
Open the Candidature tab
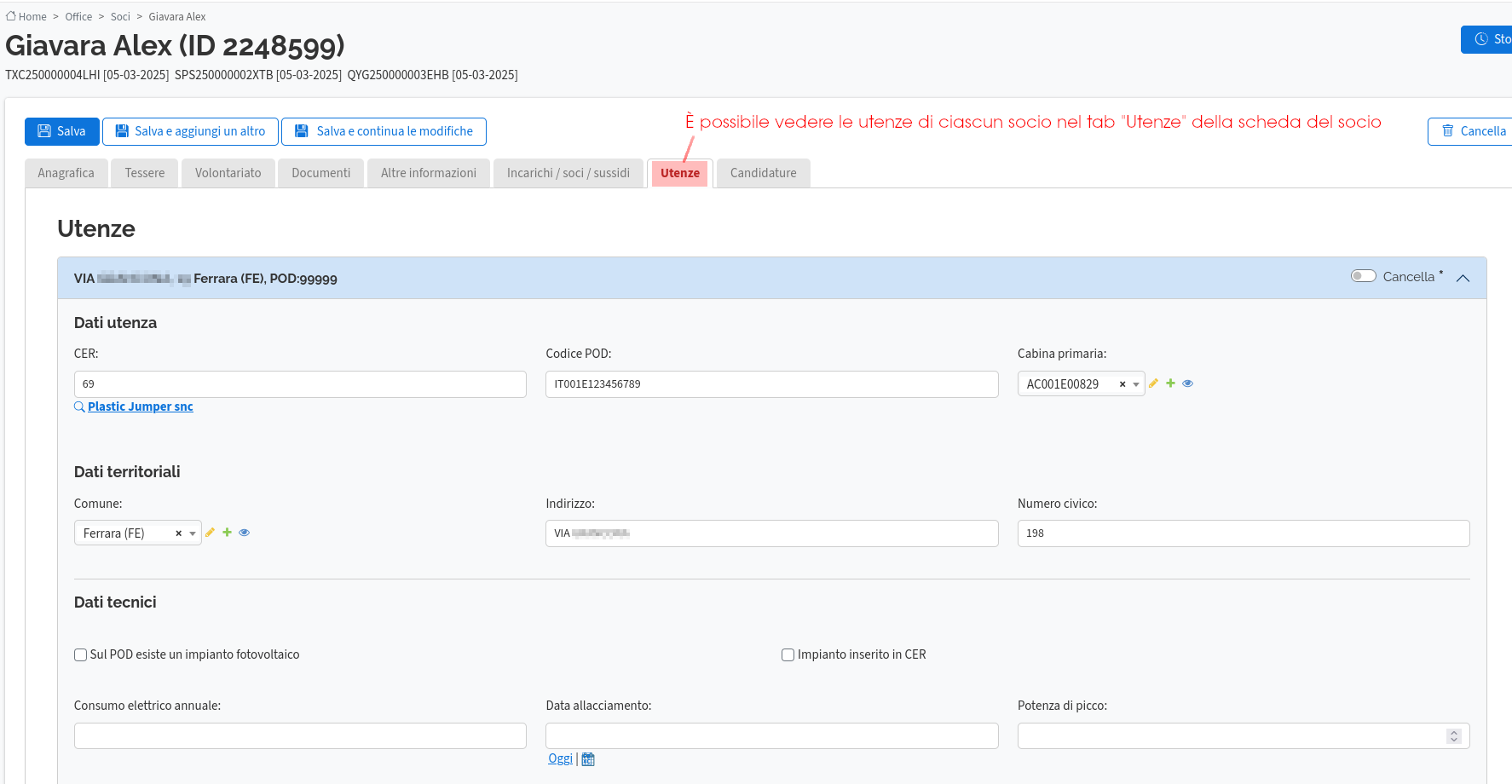coord(764,173)
